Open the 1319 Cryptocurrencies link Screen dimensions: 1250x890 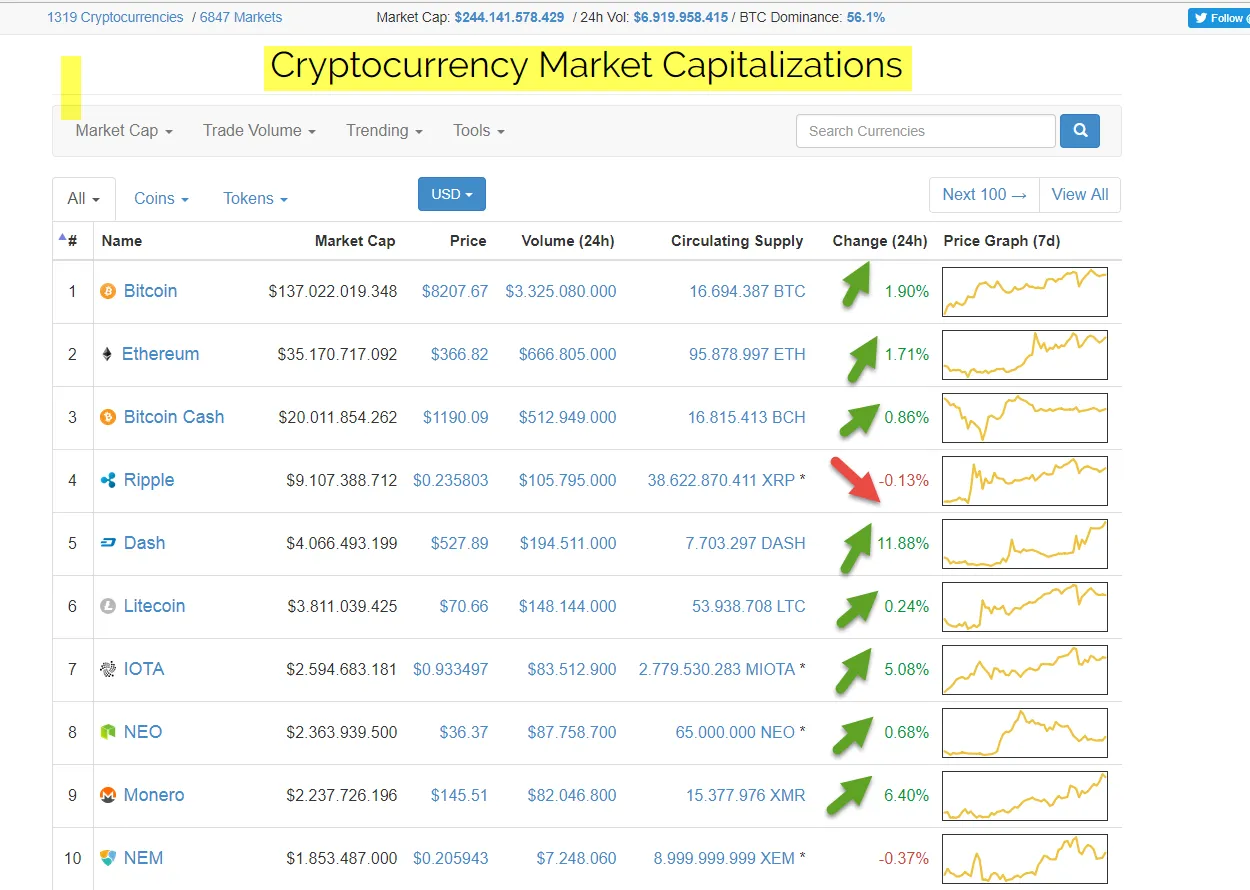pyautogui.click(x=115, y=17)
